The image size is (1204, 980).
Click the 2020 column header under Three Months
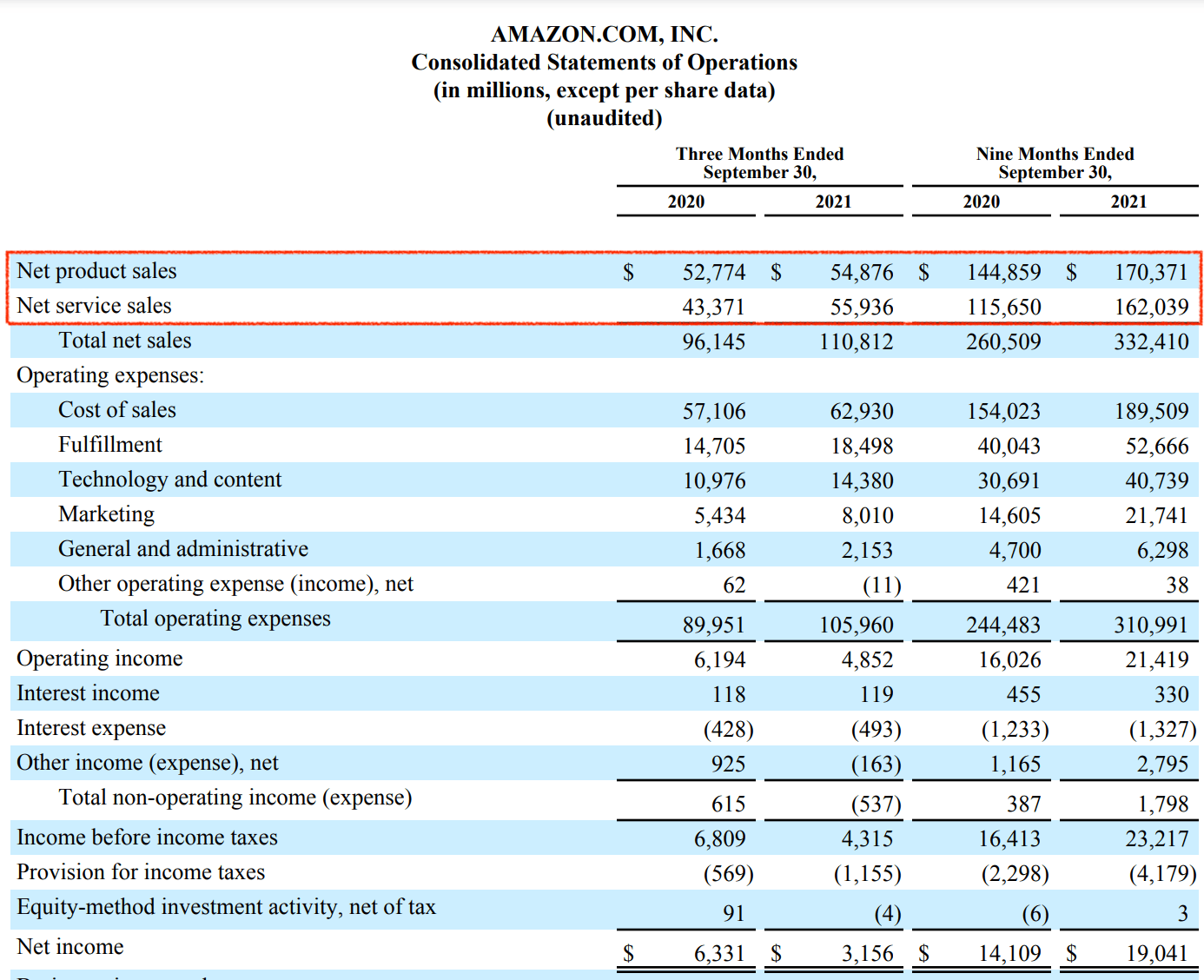point(685,202)
